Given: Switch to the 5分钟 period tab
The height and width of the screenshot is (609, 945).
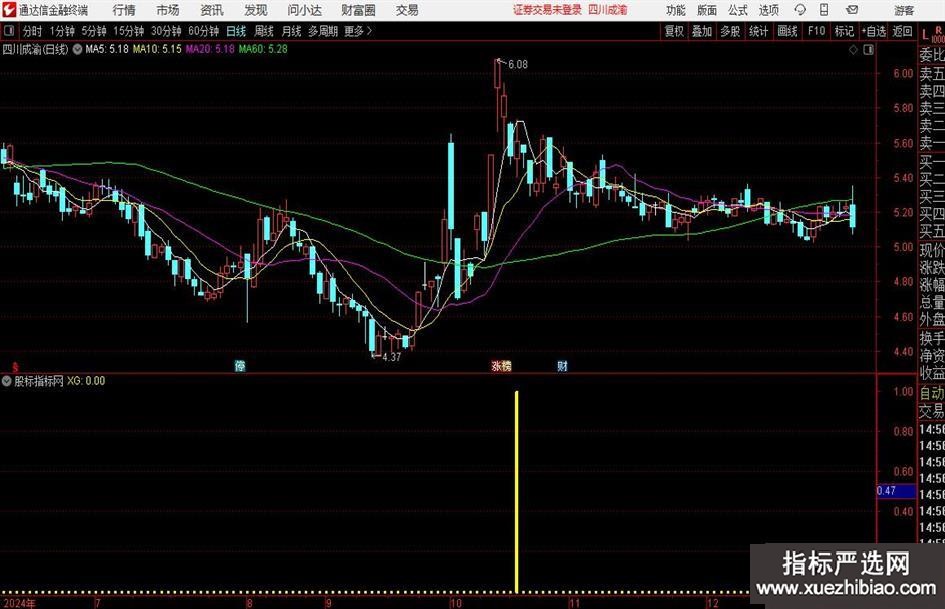Looking at the screenshot, I should click(94, 31).
